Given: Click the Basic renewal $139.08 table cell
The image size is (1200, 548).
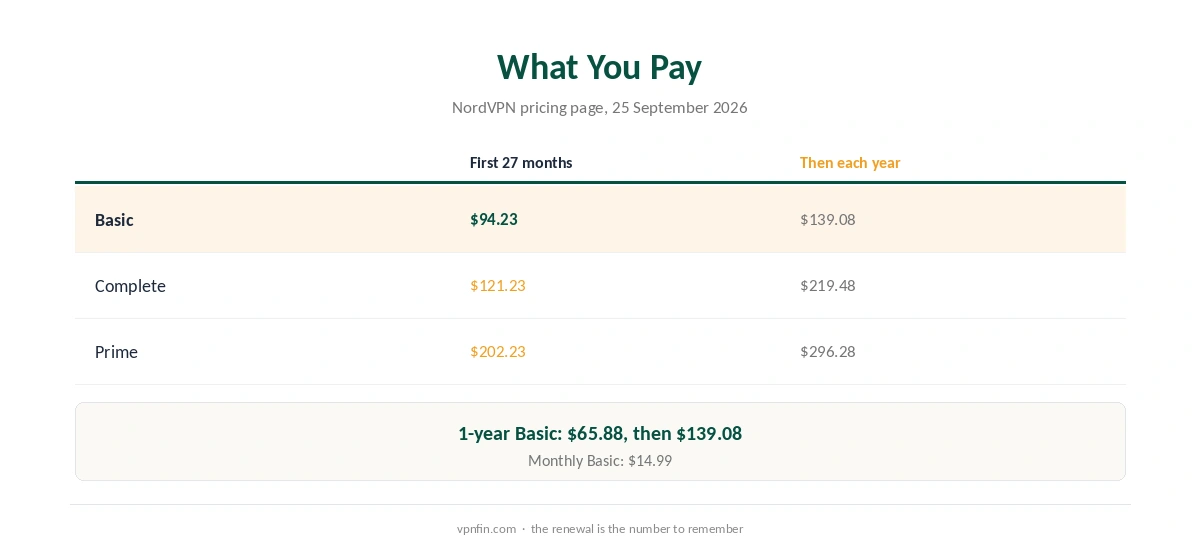Looking at the screenshot, I should point(828,219).
